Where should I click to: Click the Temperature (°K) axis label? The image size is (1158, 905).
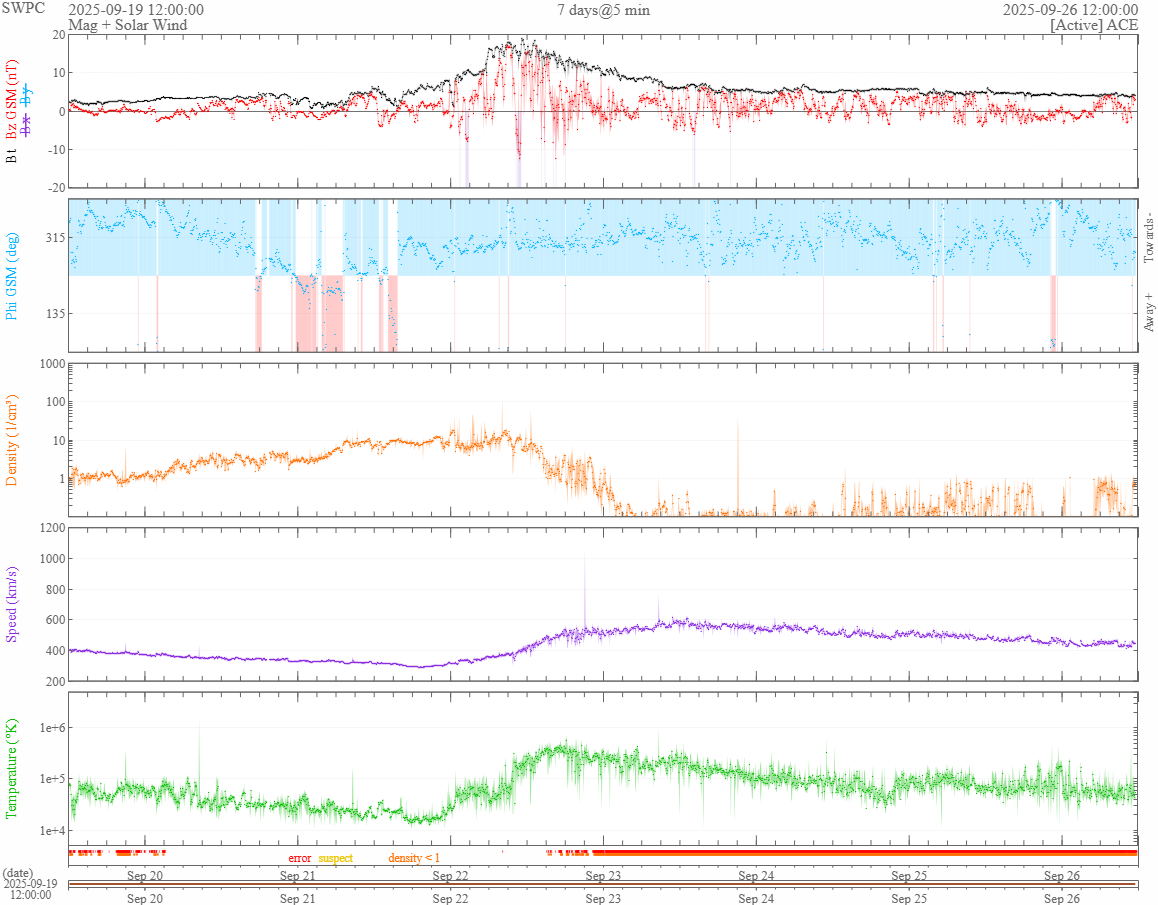[x=11, y=768]
